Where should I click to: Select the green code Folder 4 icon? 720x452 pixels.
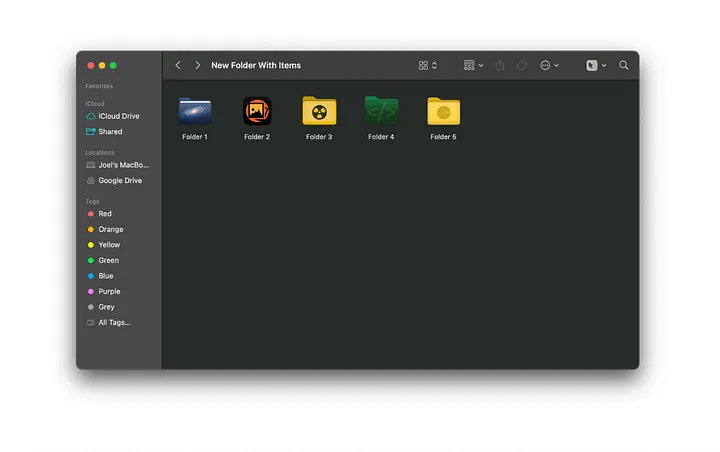click(381, 110)
